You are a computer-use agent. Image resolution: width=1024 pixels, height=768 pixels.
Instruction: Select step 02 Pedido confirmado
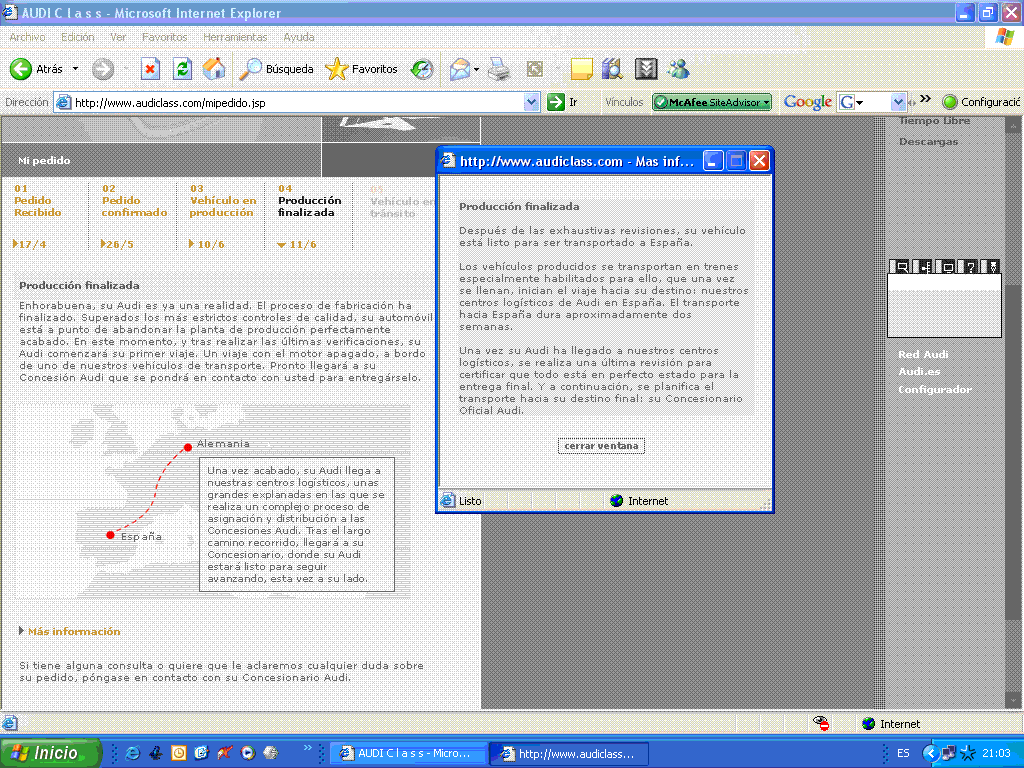pos(134,200)
